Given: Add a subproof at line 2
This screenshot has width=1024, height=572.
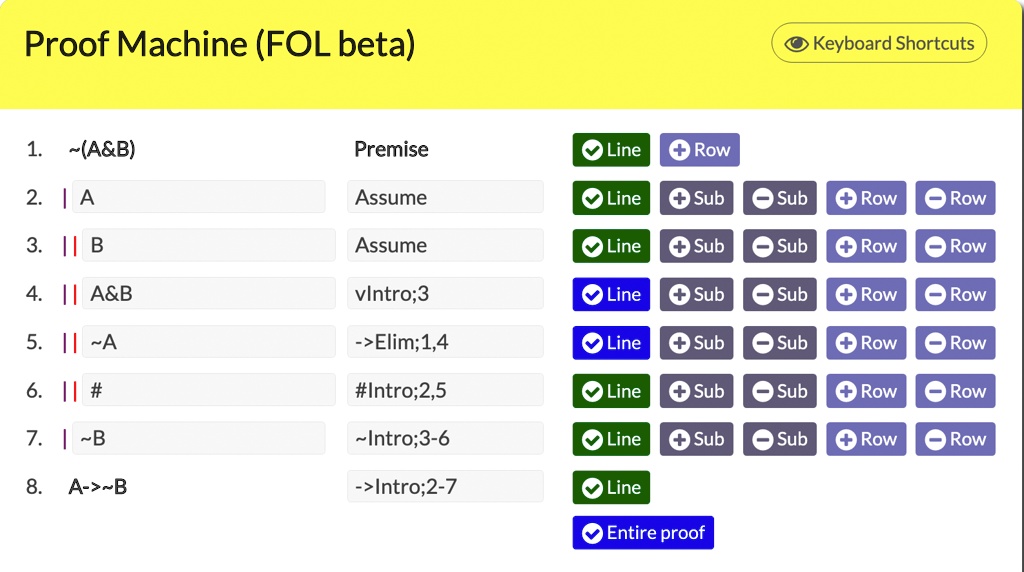Looking at the screenshot, I should [x=696, y=198].
